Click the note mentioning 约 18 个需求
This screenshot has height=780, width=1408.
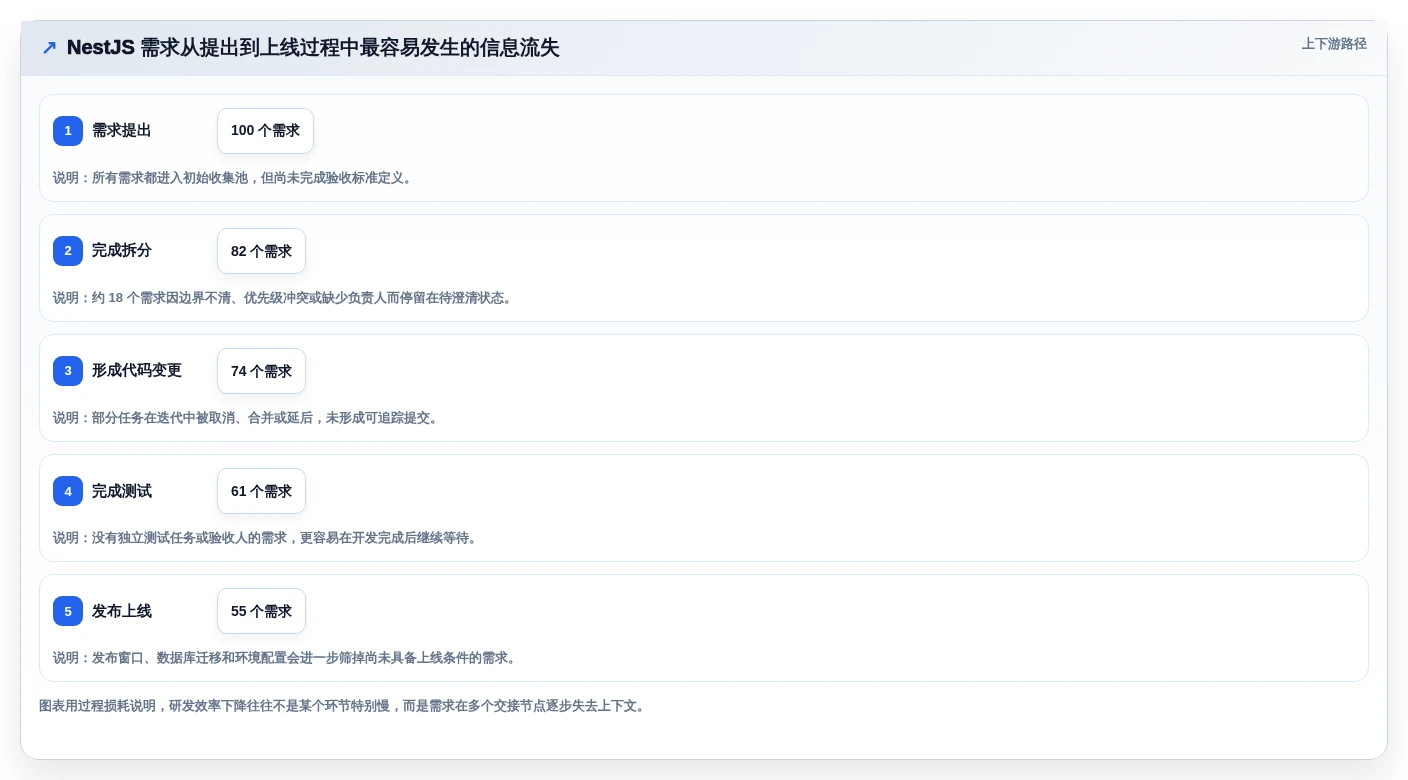pos(283,298)
